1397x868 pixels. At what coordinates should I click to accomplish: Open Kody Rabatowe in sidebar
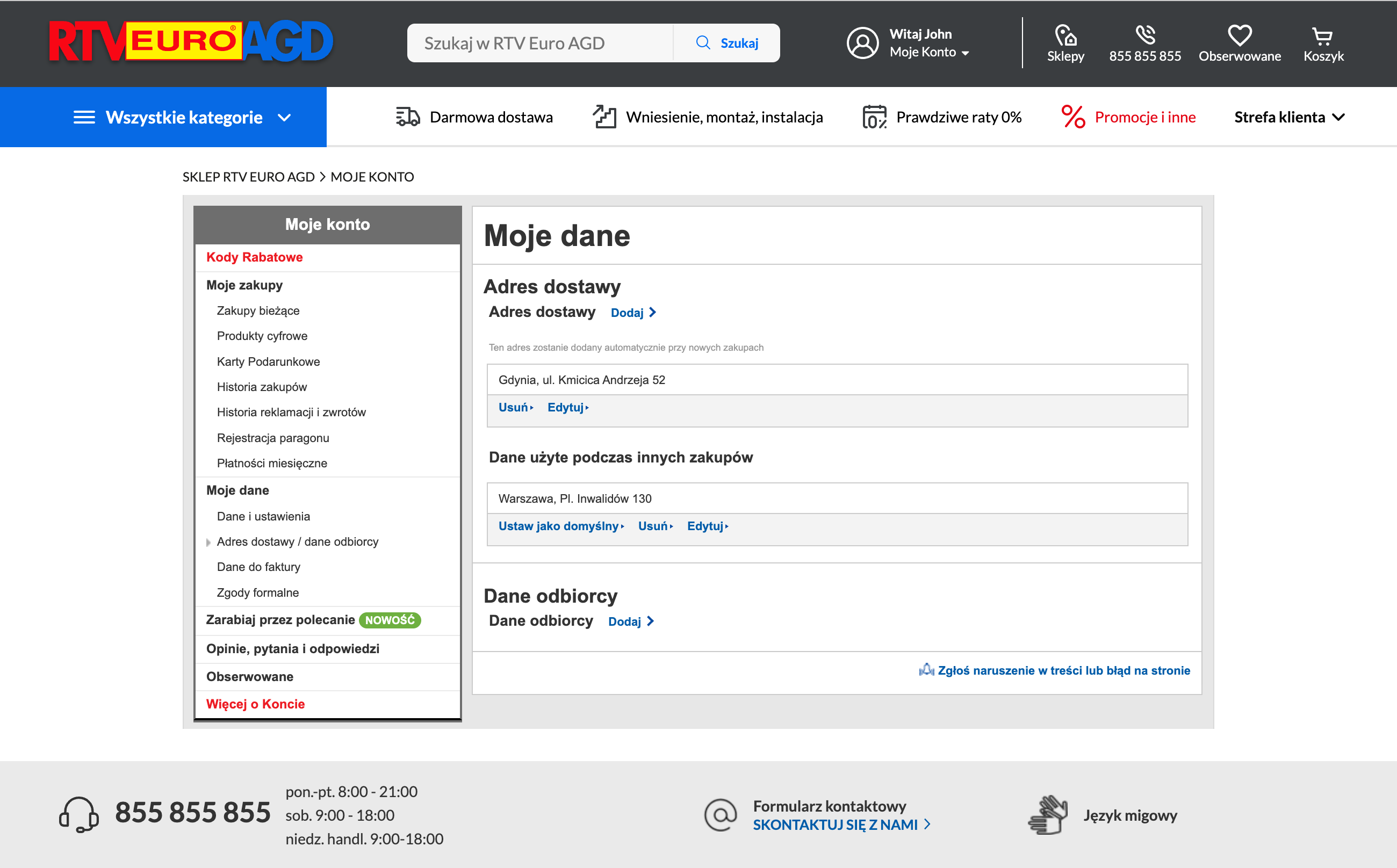click(x=254, y=257)
